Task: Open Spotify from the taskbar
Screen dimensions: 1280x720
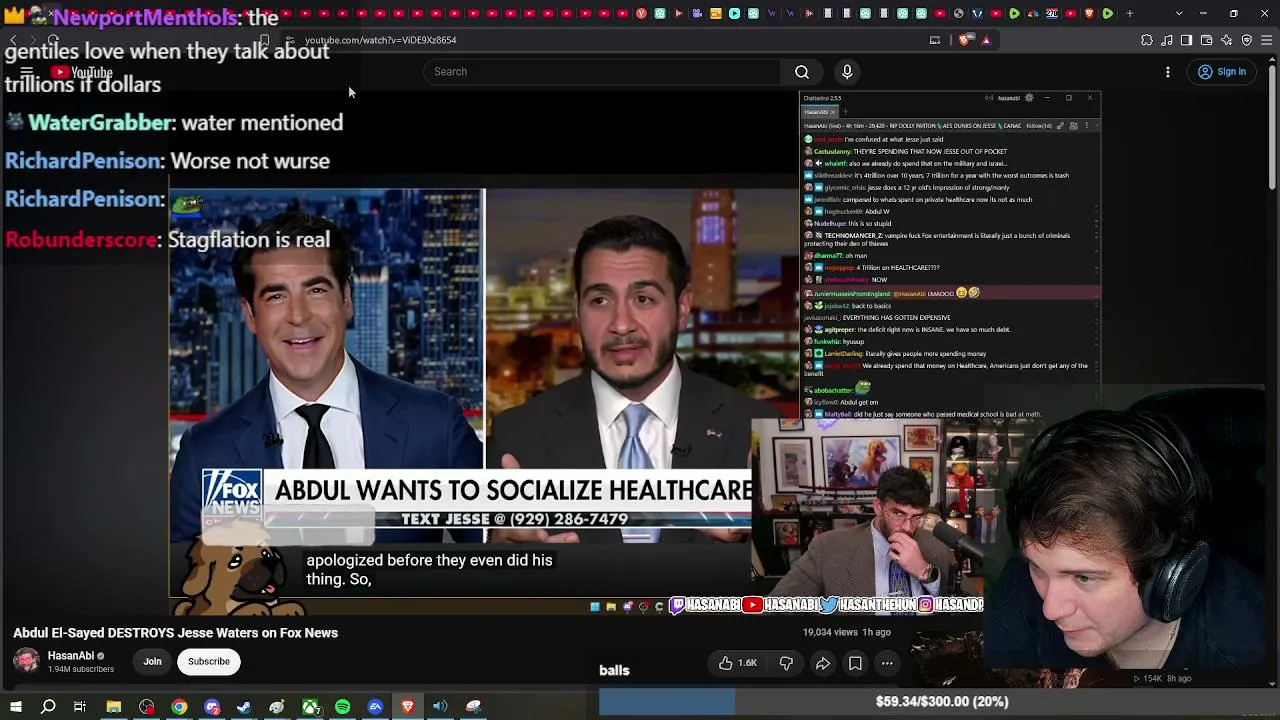Action: pyautogui.click(x=343, y=707)
